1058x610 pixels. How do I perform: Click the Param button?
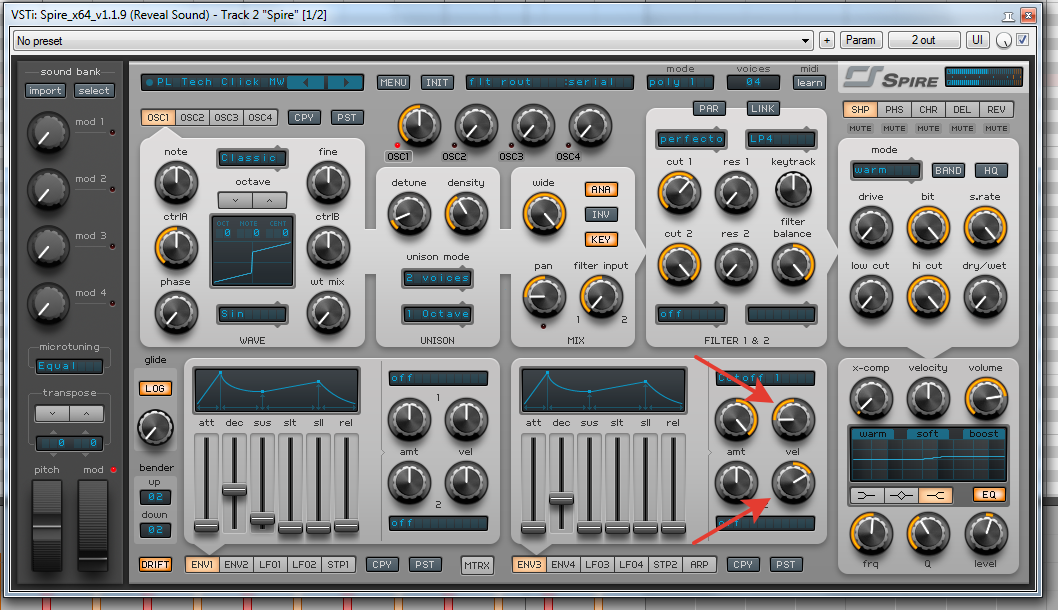(x=861, y=40)
